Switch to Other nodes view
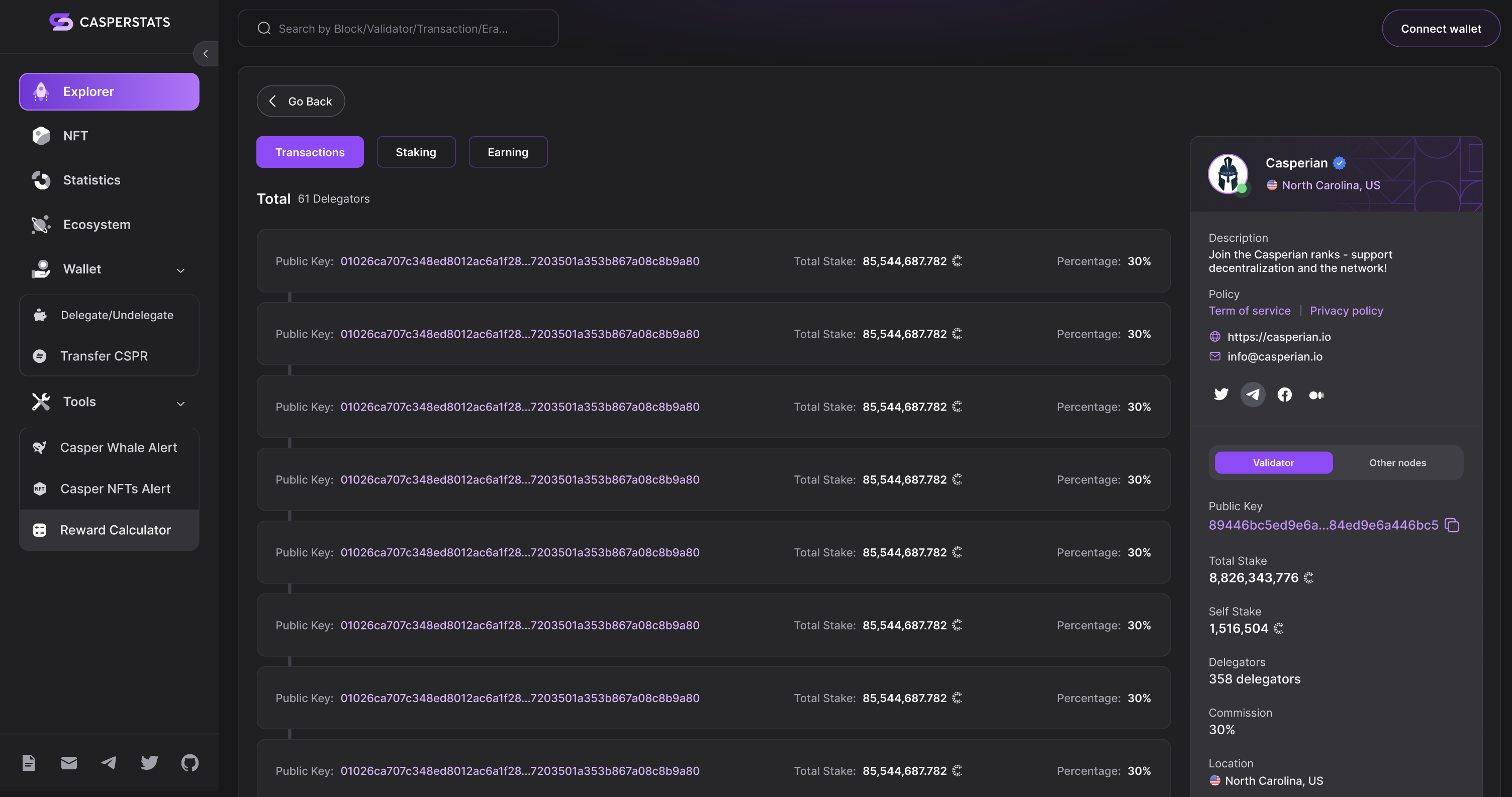Viewport: 1512px width, 797px height. point(1397,462)
